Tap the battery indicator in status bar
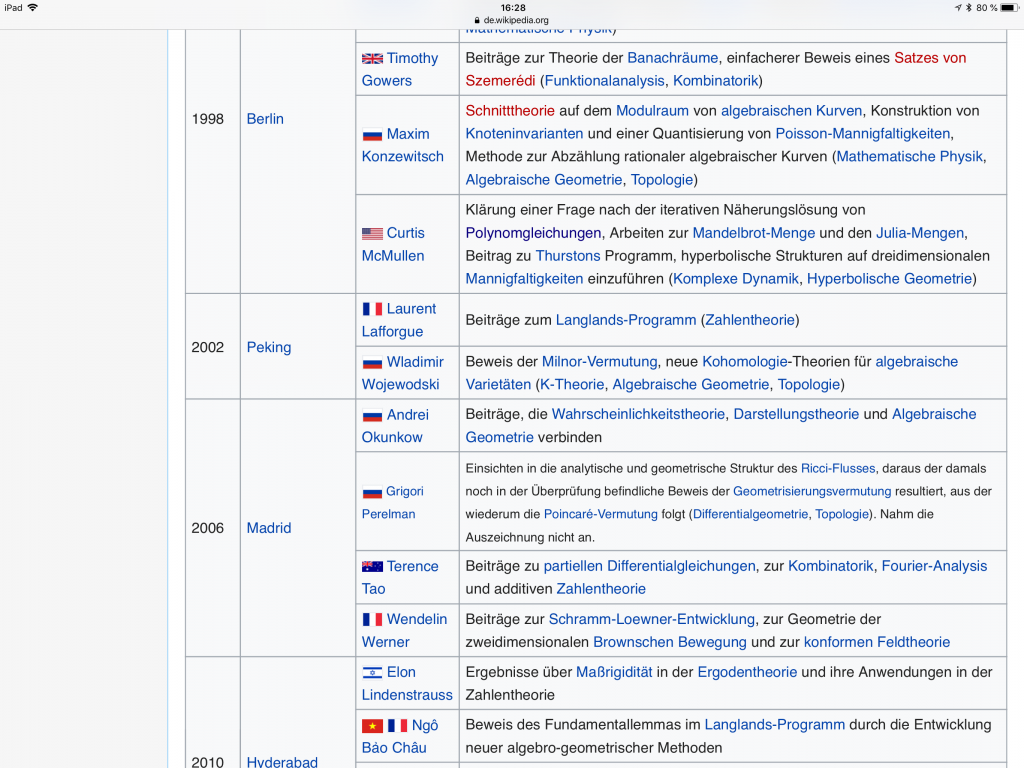Screen dimensions: 1024x768 [x=1003, y=7]
